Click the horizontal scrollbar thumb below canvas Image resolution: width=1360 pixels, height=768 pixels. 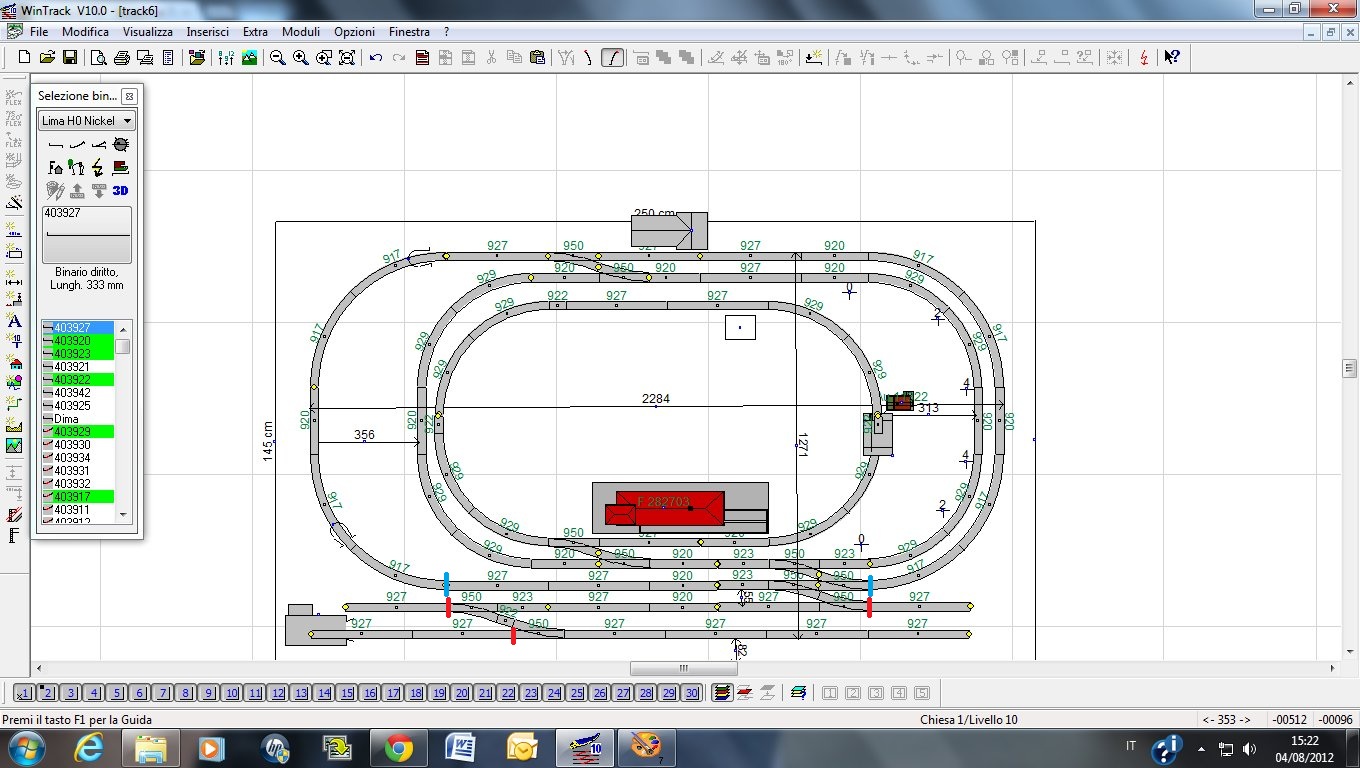(684, 668)
